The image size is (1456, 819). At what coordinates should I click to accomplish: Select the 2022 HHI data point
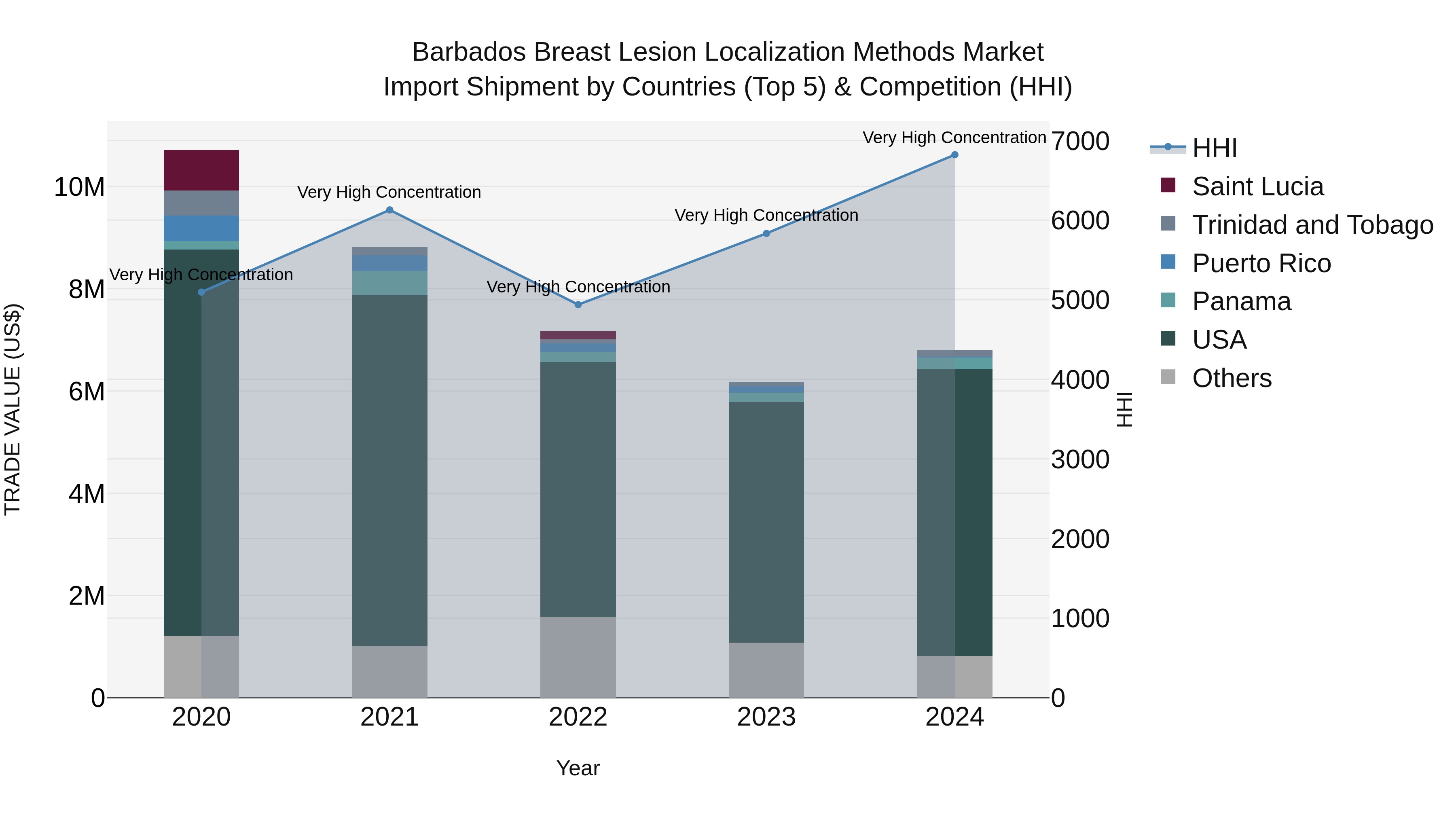pos(578,305)
